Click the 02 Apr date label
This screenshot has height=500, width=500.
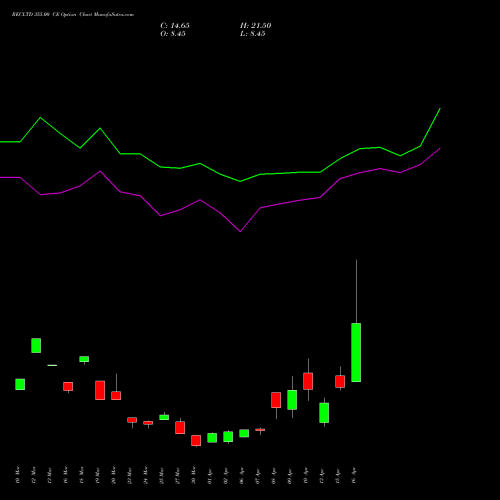click(x=226, y=475)
